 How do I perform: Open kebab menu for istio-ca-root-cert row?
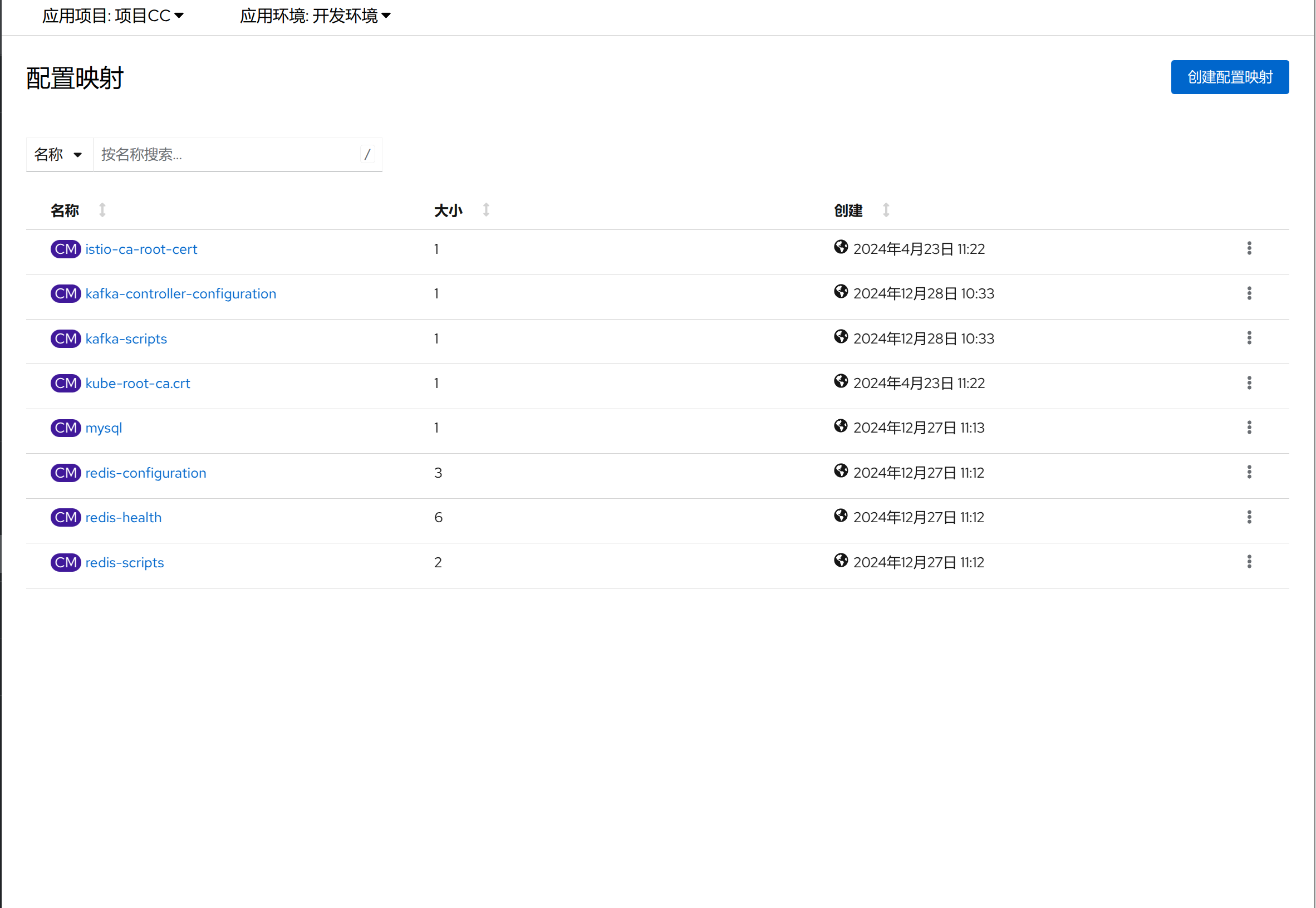point(1249,248)
